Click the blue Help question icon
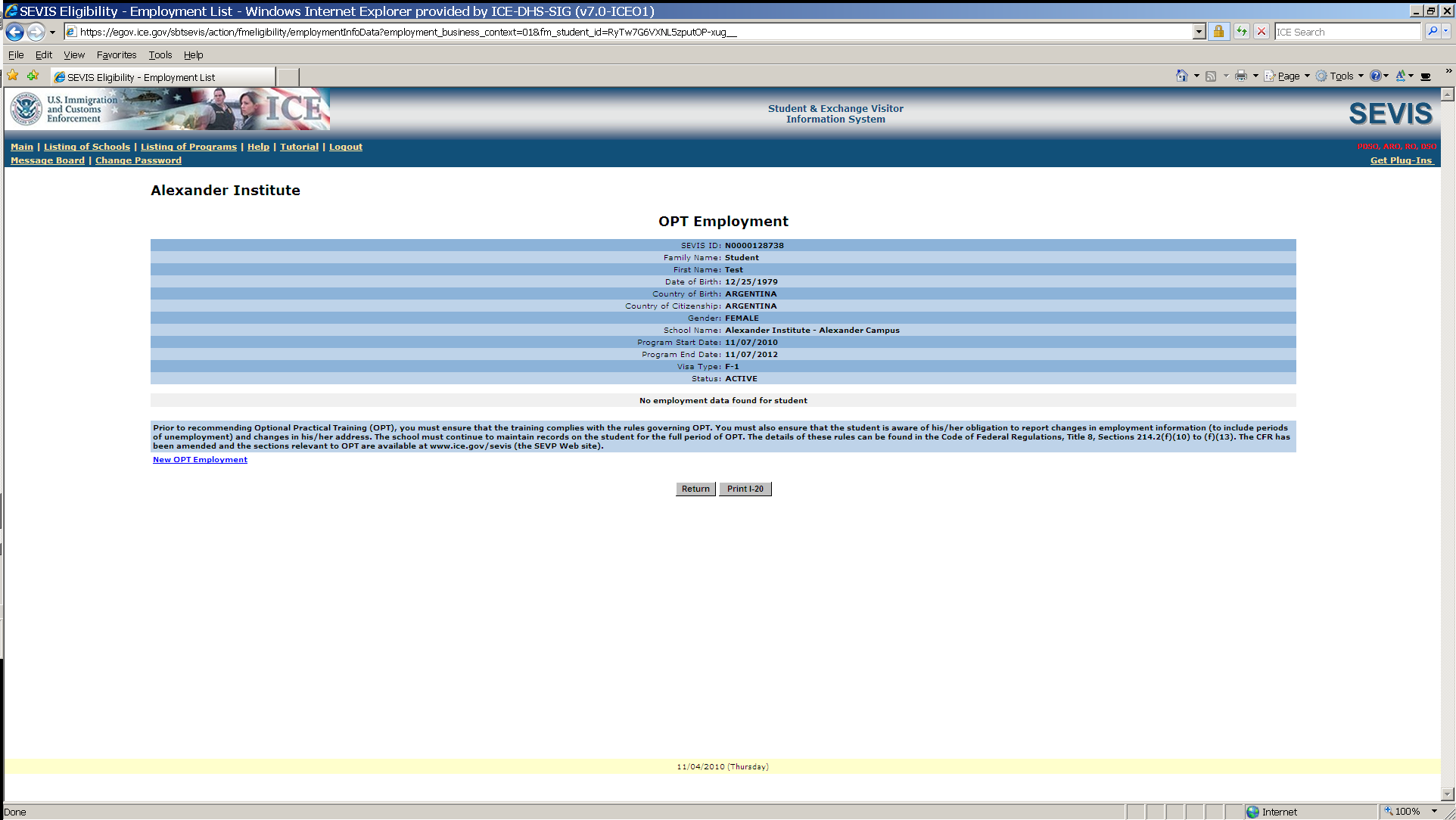The image size is (1456, 820). 1375,76
